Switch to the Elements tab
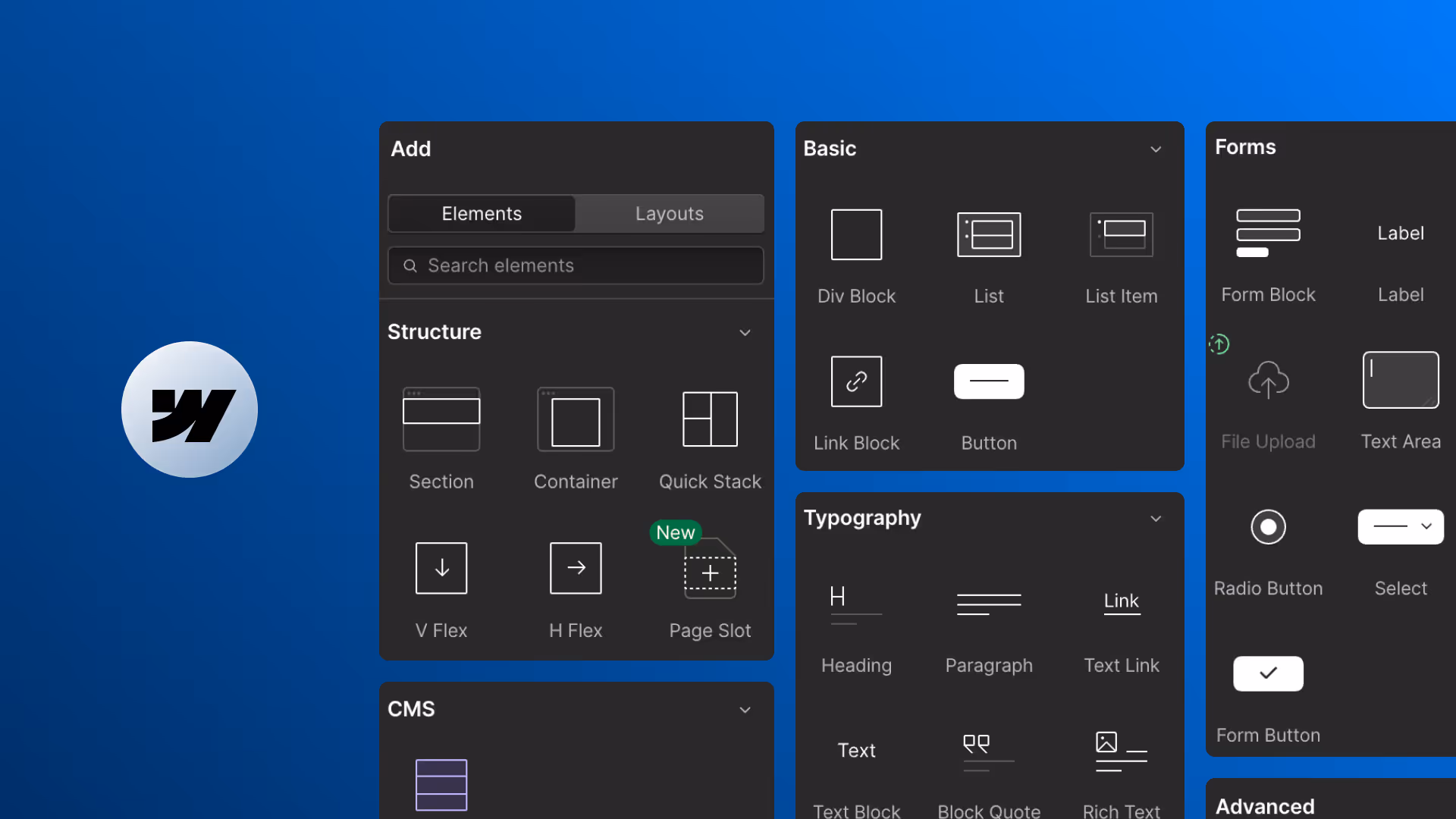The width and height of the screenshot is (1456, 819). tap(482, 214)
